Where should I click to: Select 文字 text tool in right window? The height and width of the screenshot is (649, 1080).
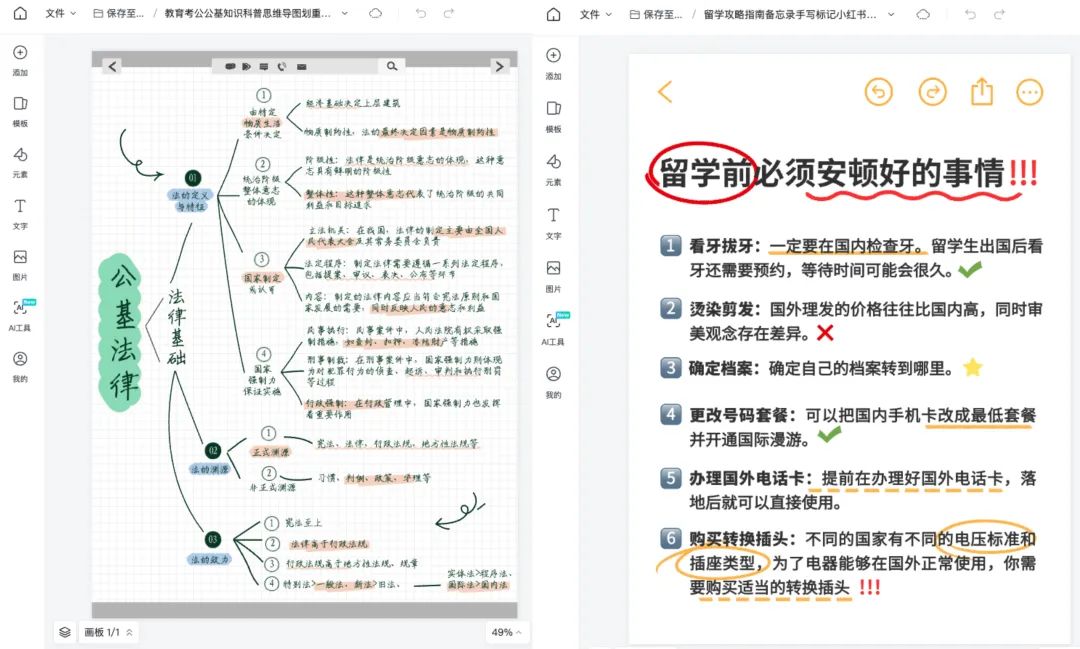(x=553, y=223)
